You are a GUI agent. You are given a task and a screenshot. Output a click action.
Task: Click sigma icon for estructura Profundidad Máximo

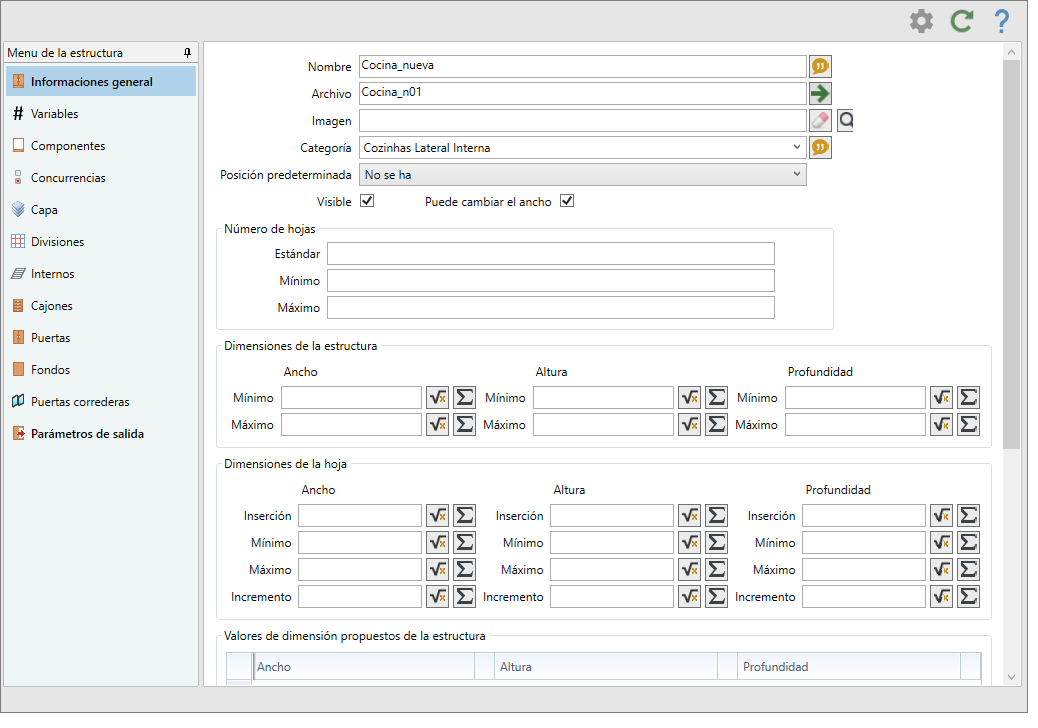[968, 424]
